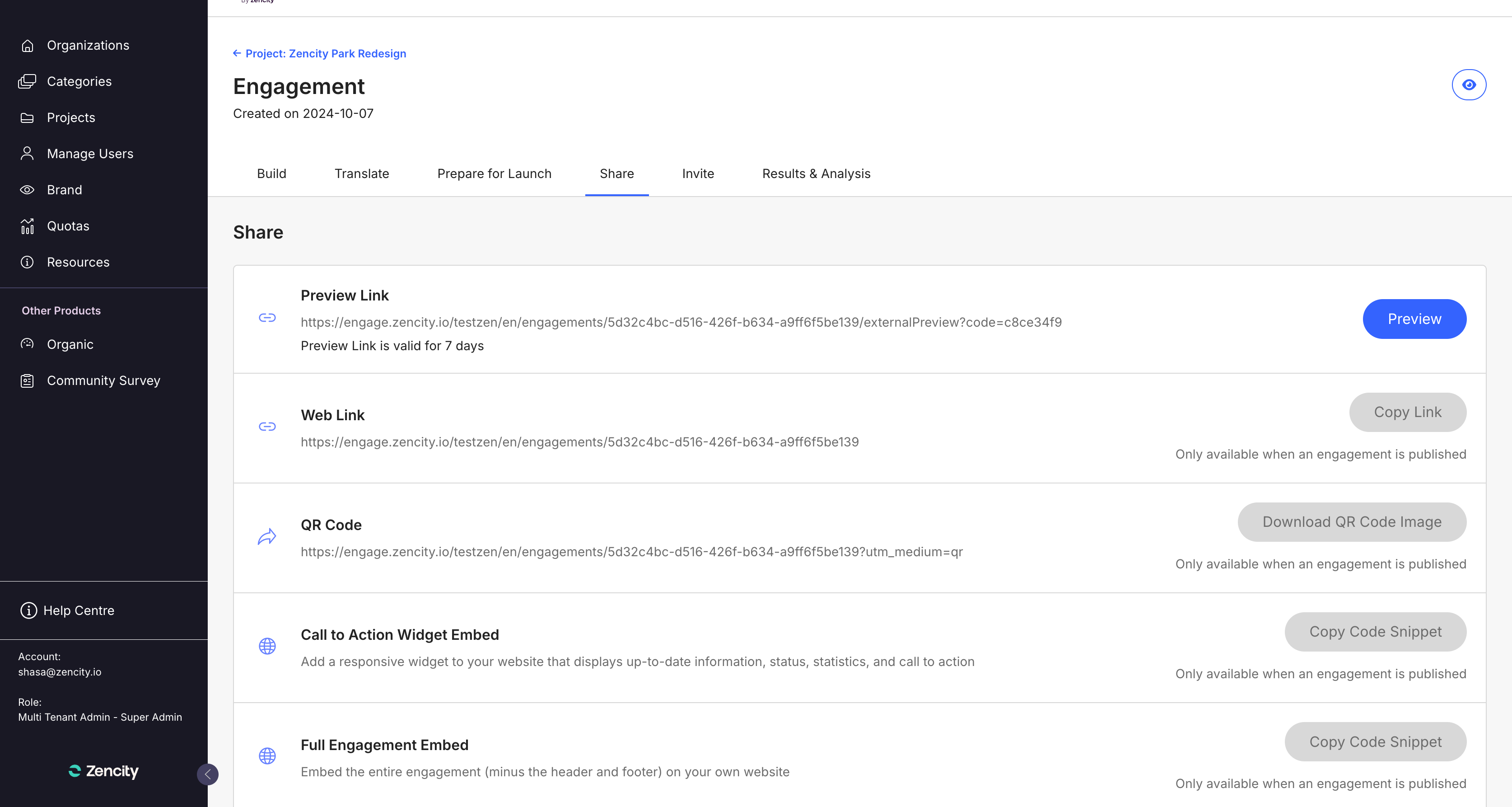Click the externalPreview link URL text

tap(681, 323)
